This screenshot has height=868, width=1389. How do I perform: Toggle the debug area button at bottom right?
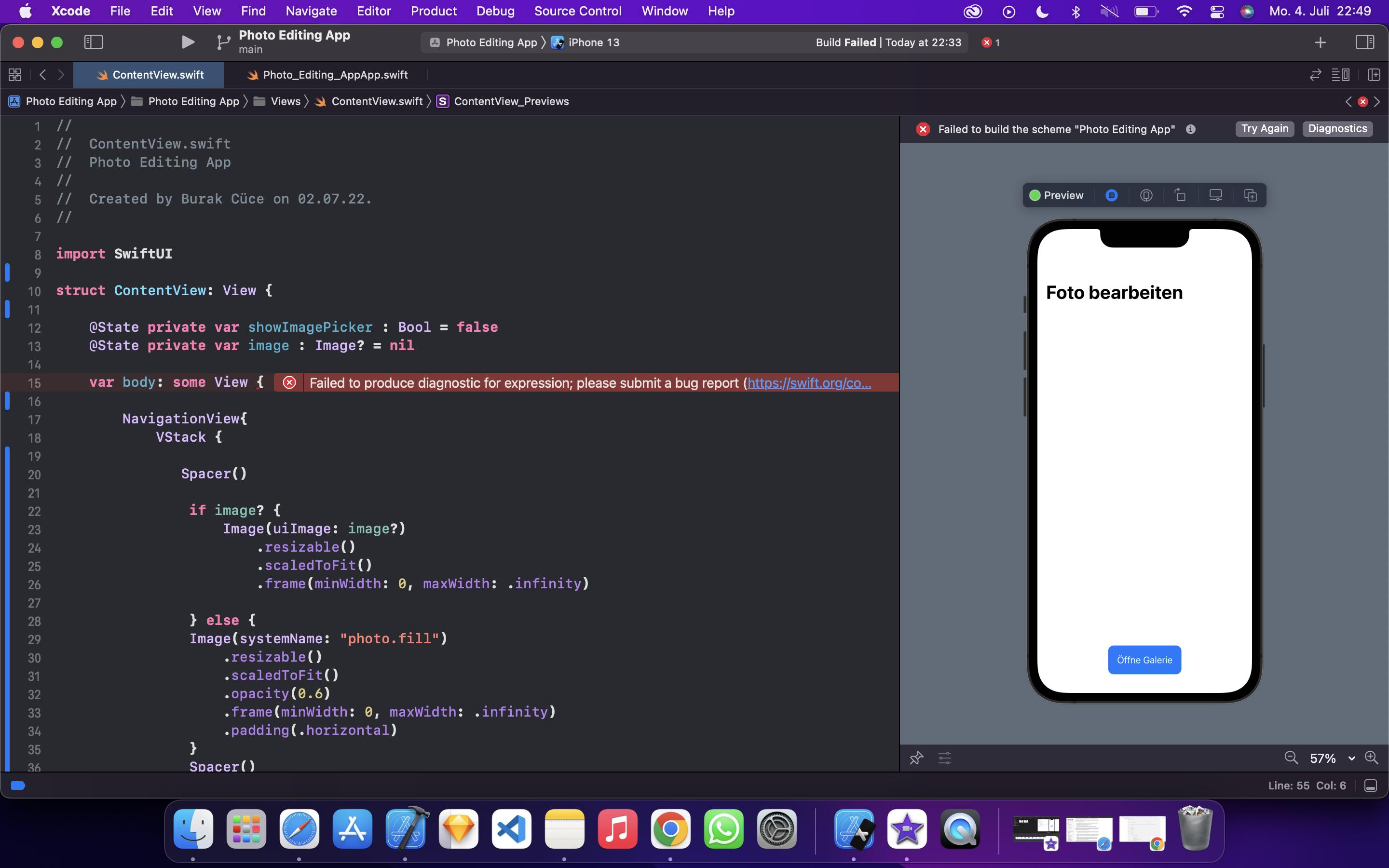pyautogui.click(x=1370, y=786)
